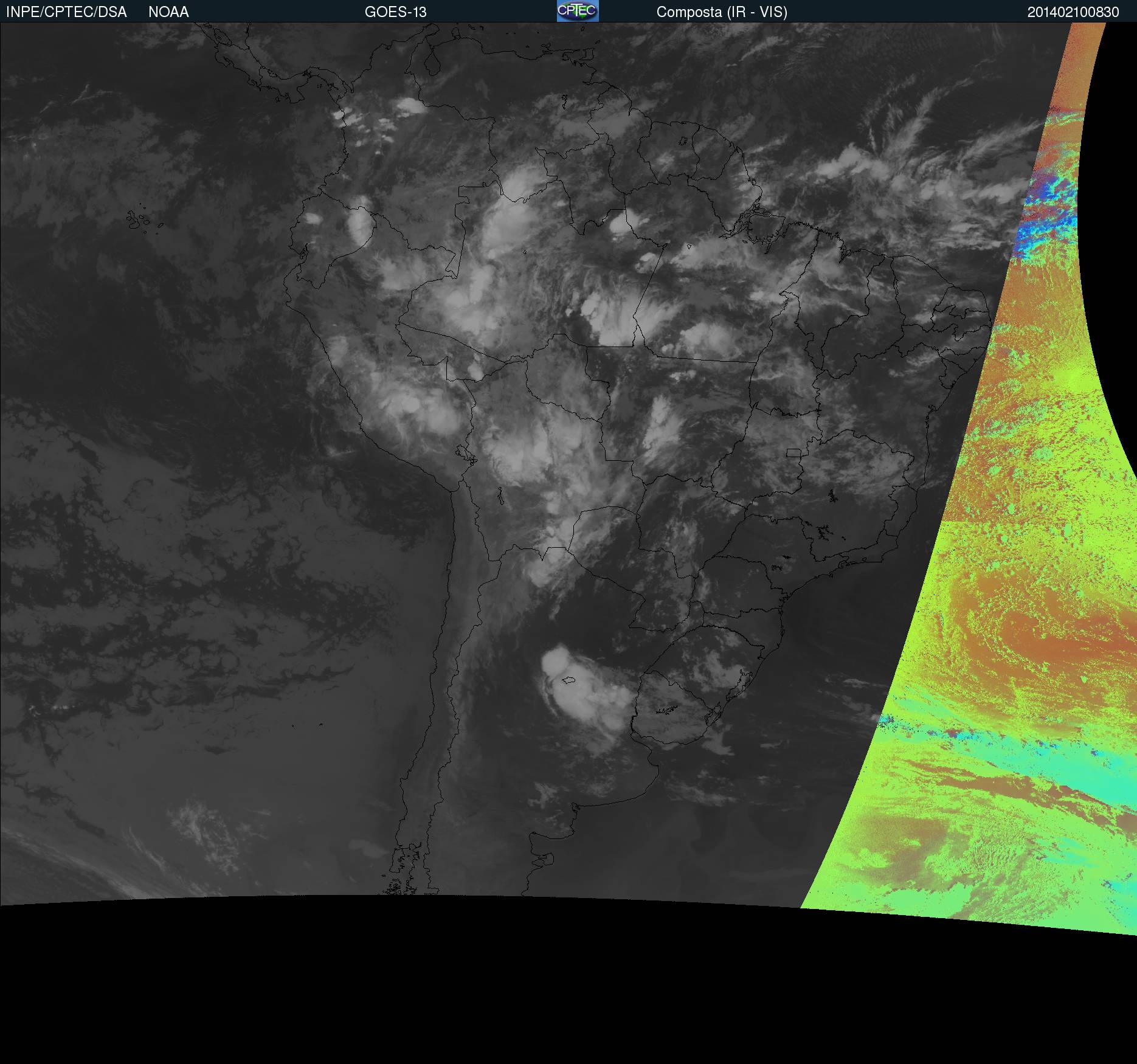
Task: Select the 'NOAA' label in the header
Action: [168, 12]
